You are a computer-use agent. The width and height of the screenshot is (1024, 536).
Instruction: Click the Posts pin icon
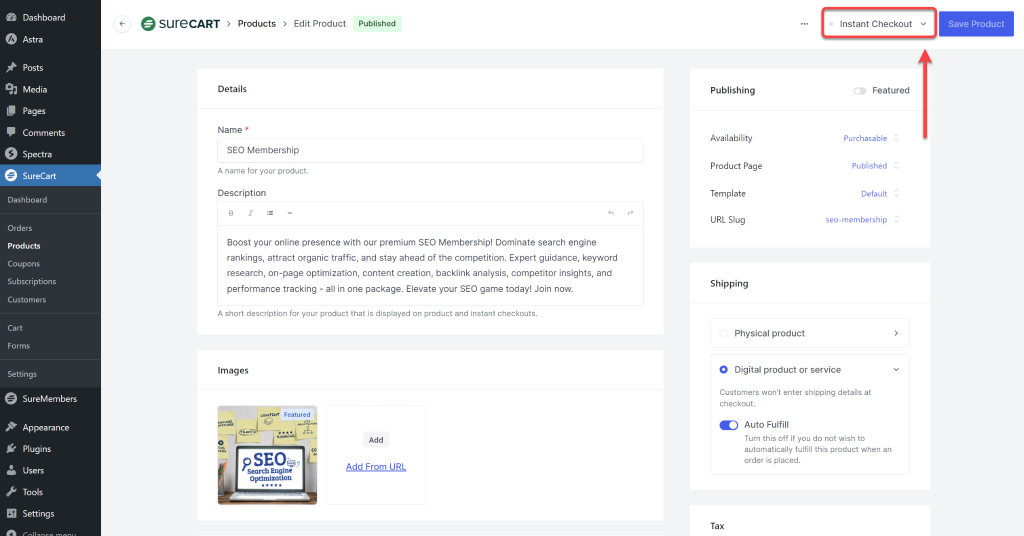pyautogui.click(x=11, y=67)
